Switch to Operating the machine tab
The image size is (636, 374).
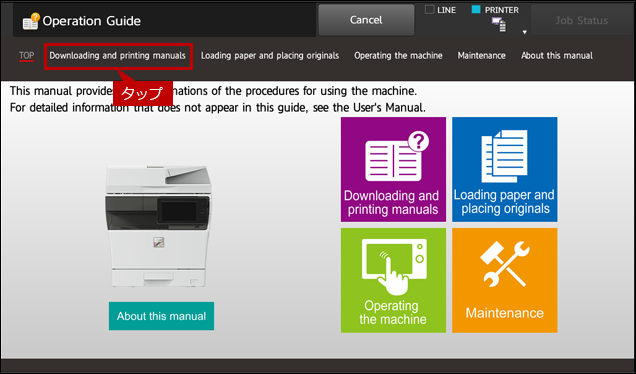(398, 56)
